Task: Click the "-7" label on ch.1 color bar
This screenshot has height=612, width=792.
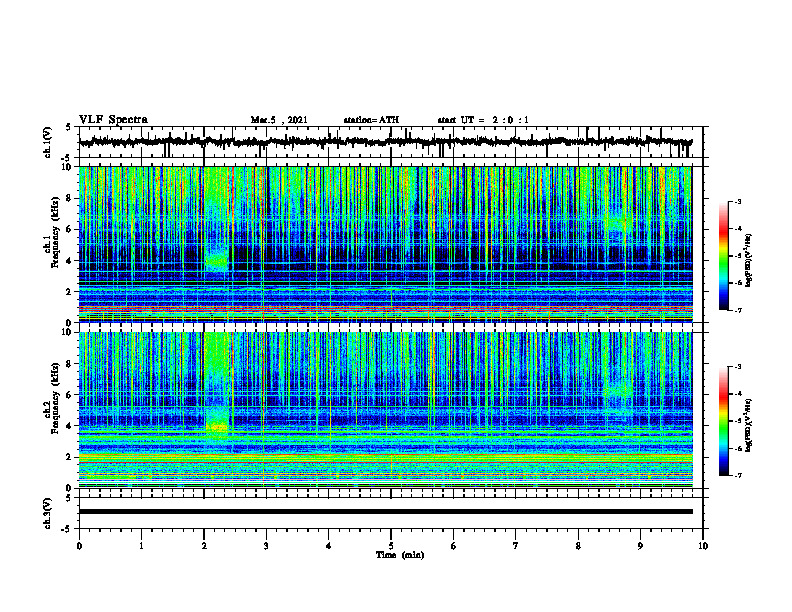Action: (737, 310)
